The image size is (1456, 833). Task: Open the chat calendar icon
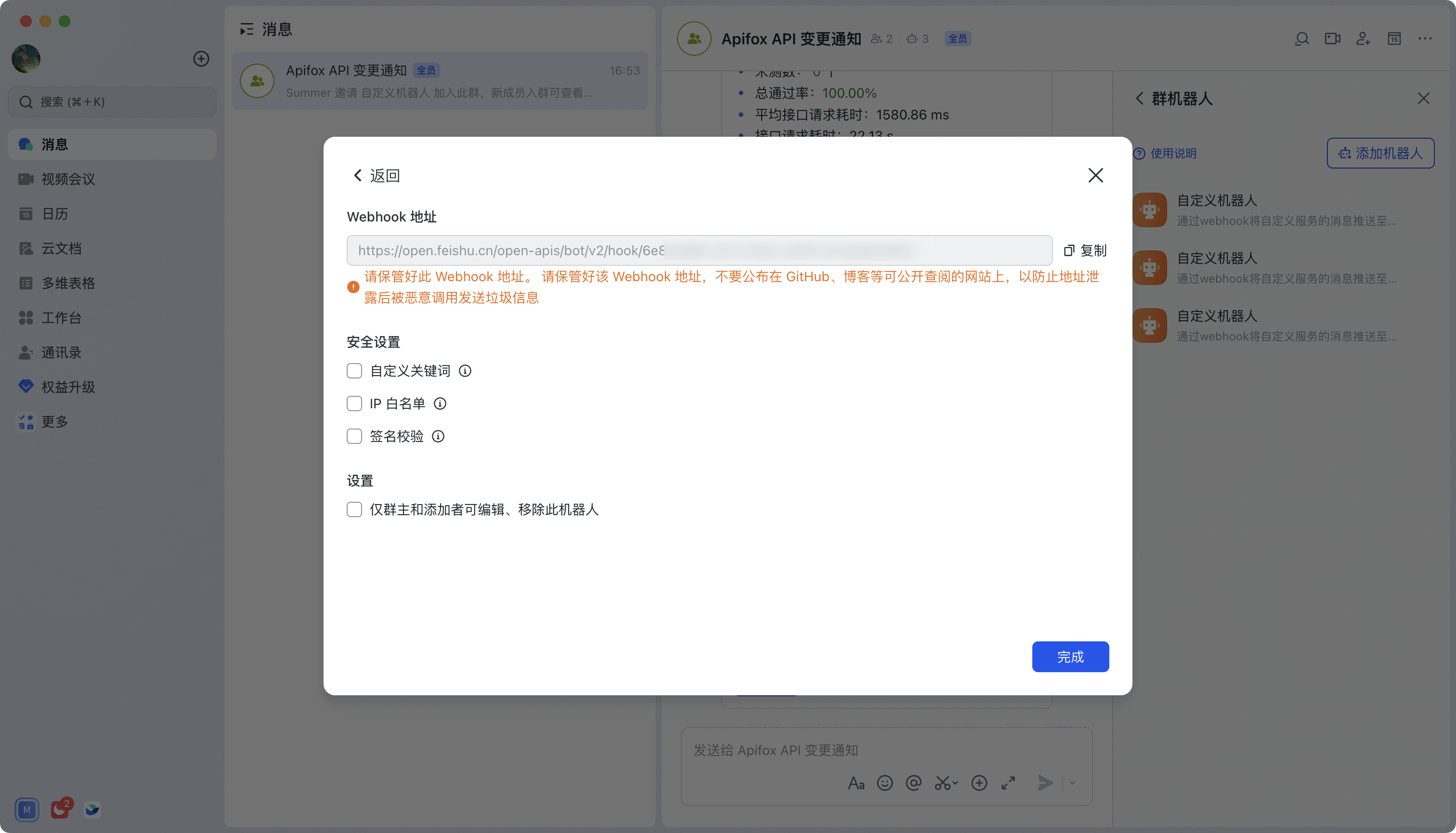1394,39
